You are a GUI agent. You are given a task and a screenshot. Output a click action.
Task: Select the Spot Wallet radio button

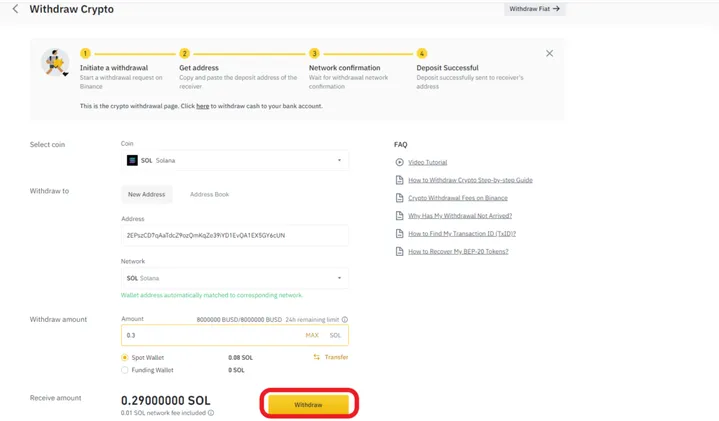(x=125, y=357)
